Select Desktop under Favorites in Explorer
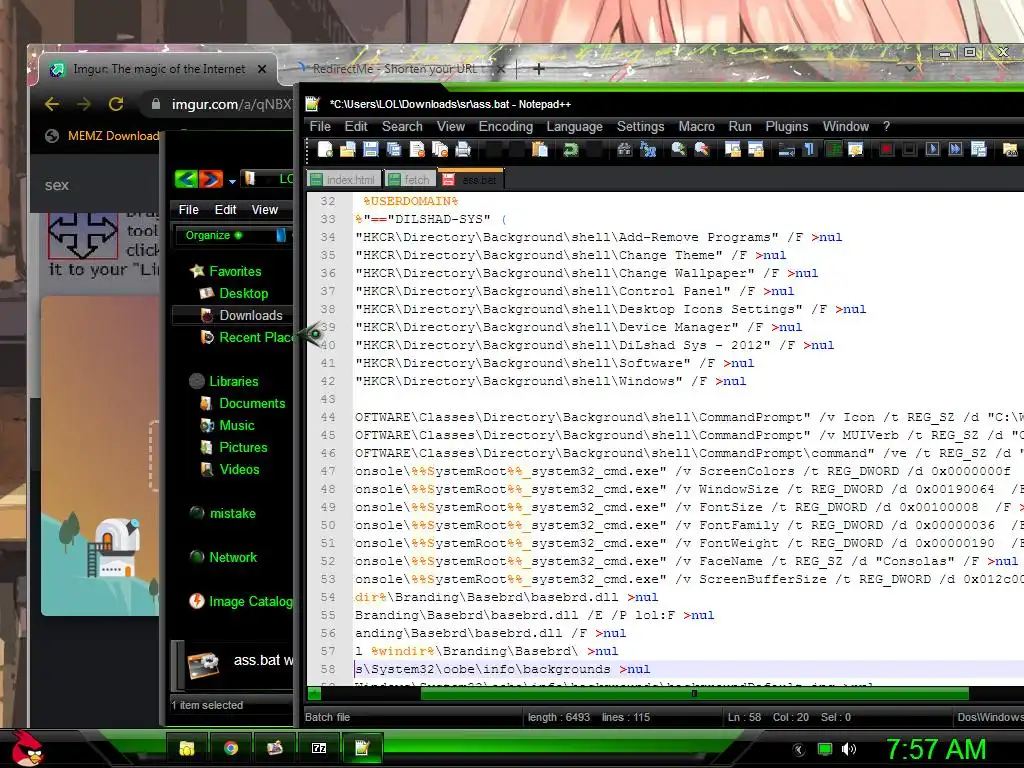Viewport: 1024px width, 768px height. tap(244, 293)
